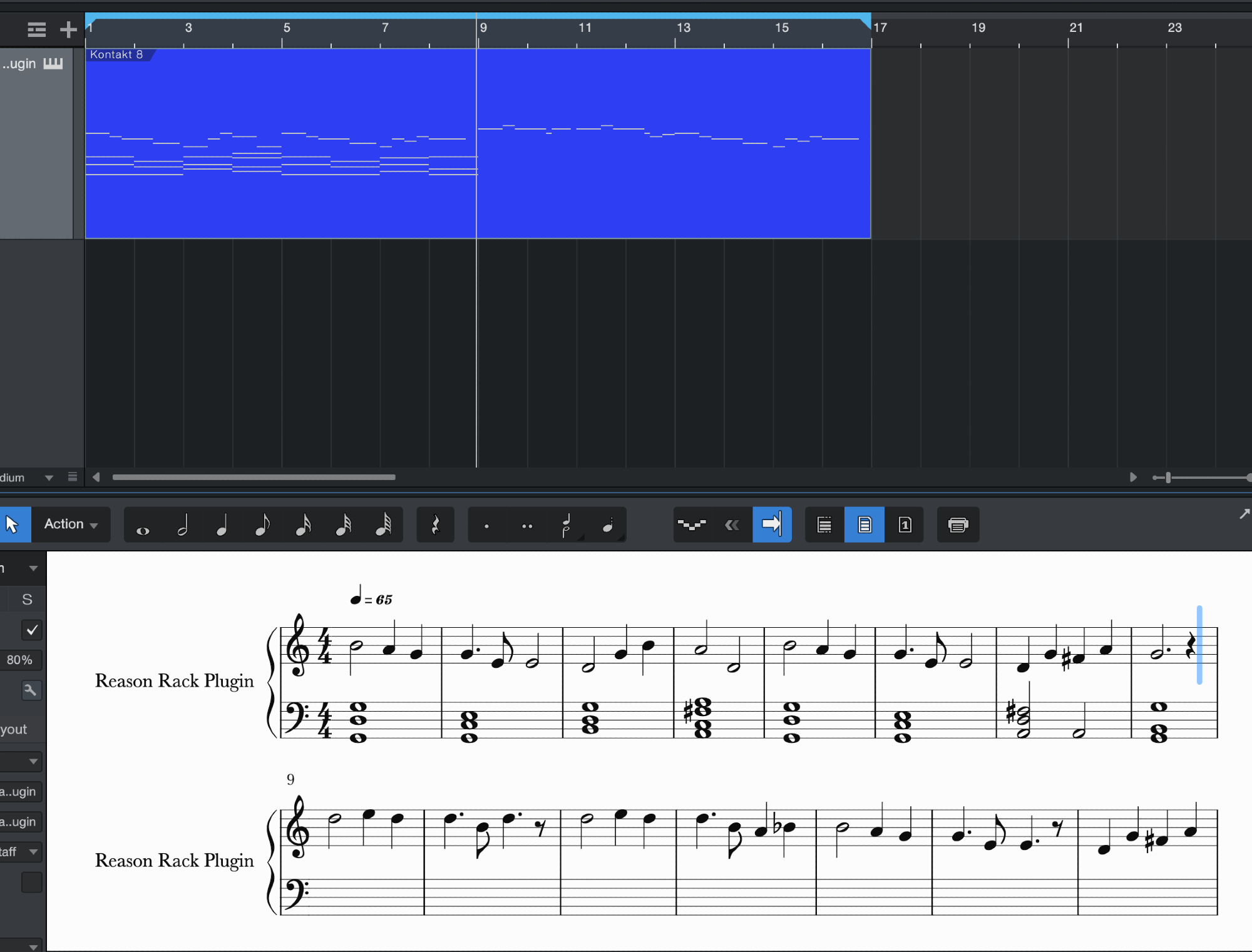The image size is (1252, 952).
Task: Open wrench settings in side panel
Action: coord(31,690)
